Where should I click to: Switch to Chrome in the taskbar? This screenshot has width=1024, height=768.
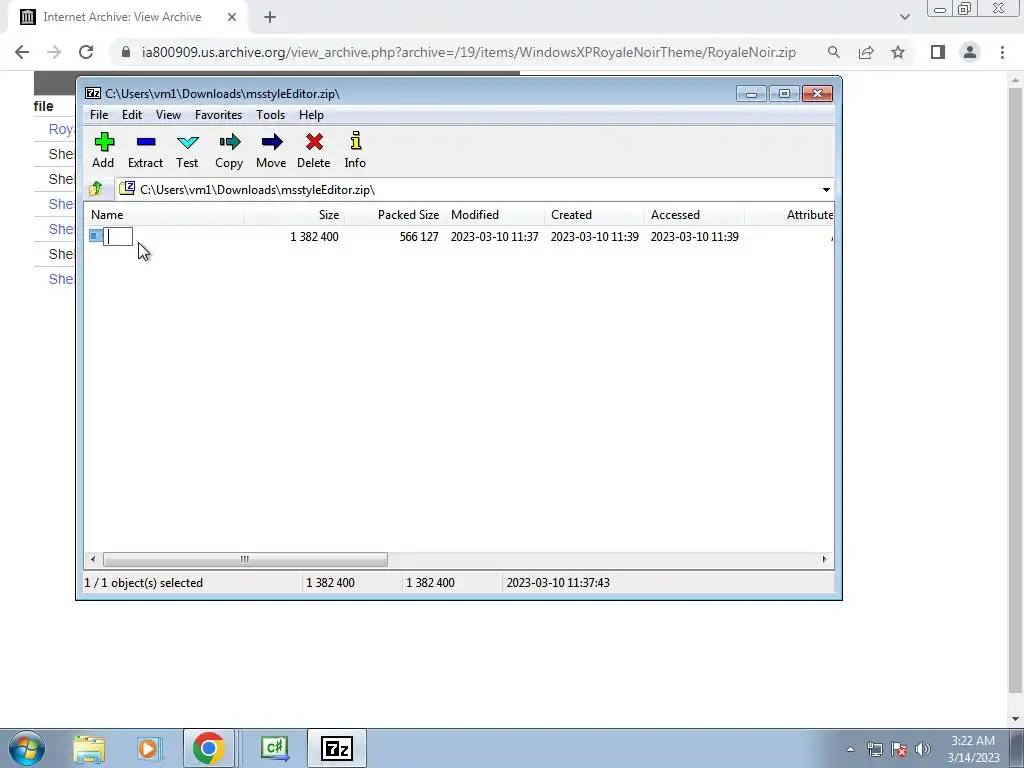click(208, 748)
